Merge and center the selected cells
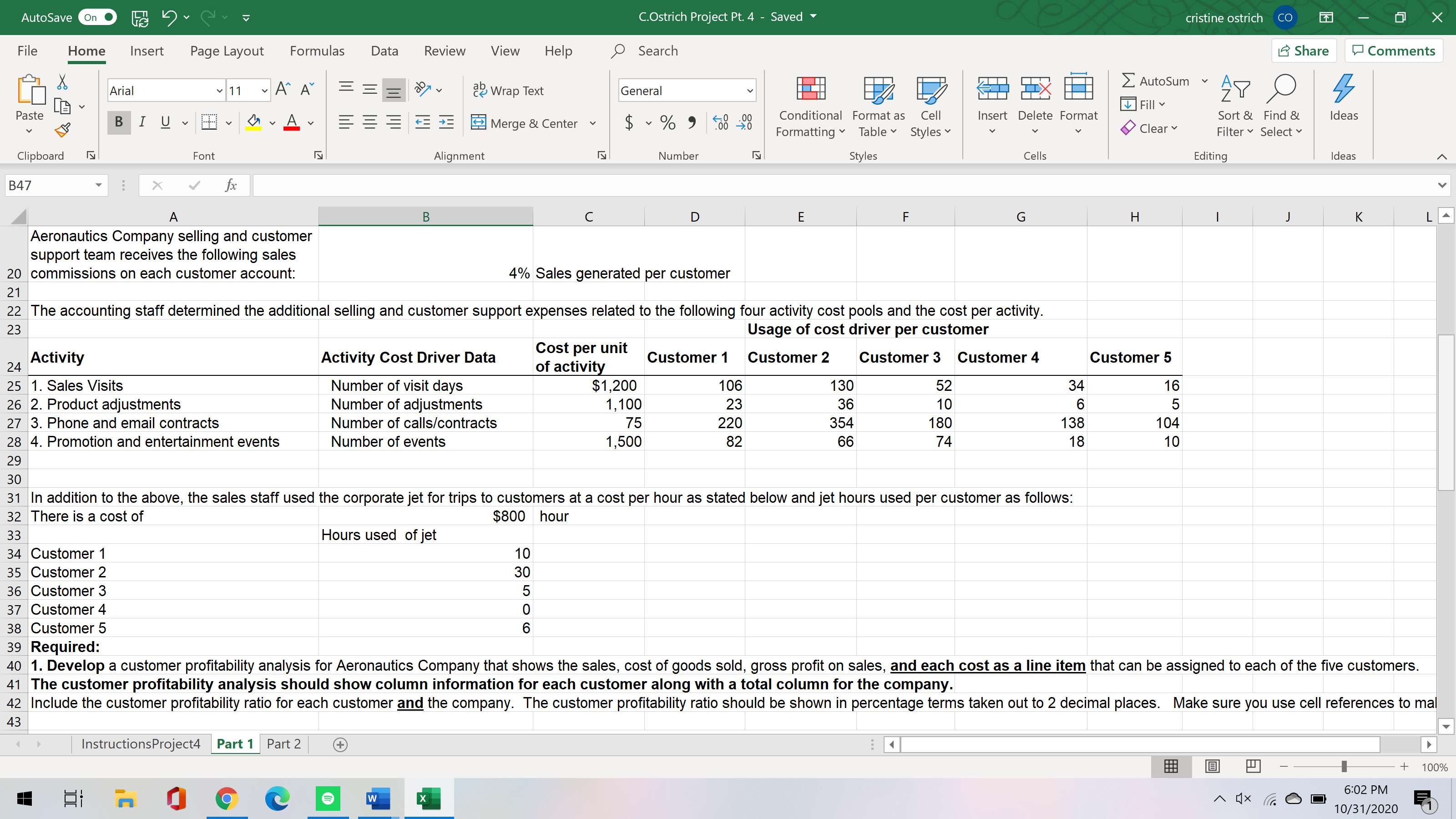1456x819 pixels. tap(526, 123)
